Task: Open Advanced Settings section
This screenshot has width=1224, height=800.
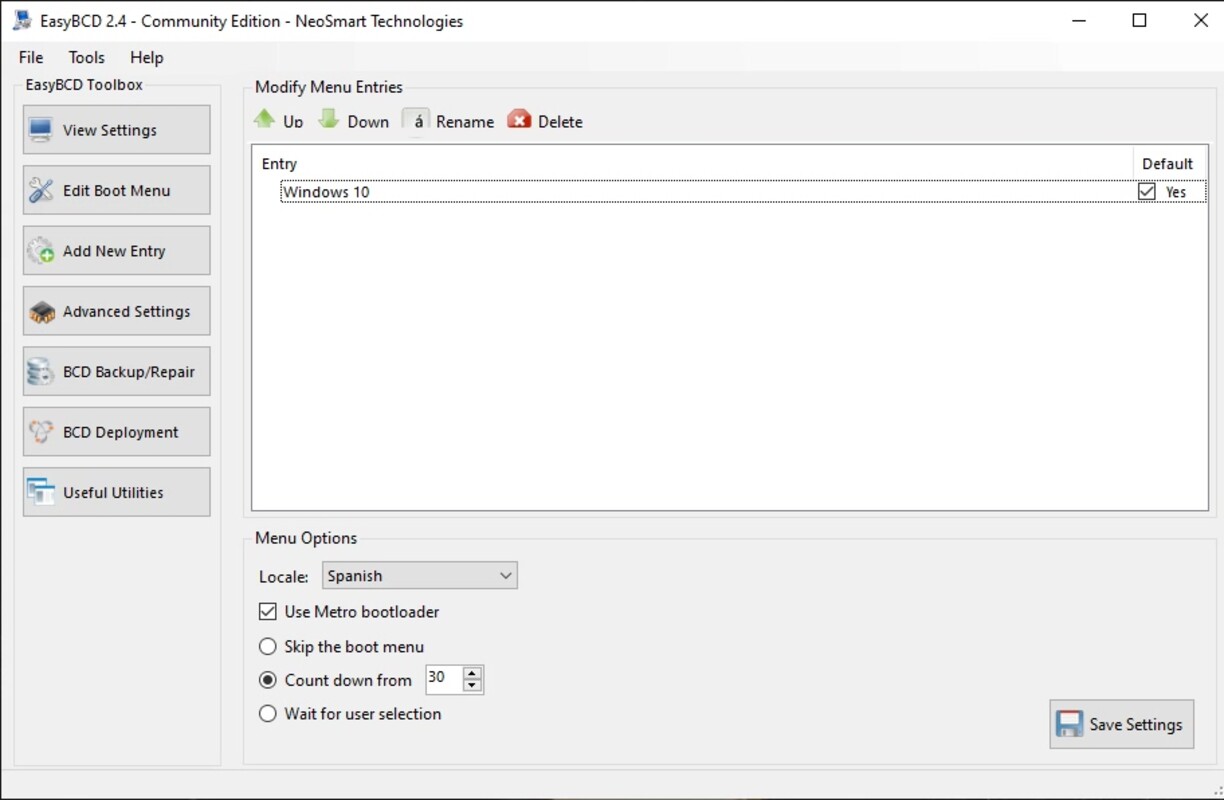Action: point(116,311)
